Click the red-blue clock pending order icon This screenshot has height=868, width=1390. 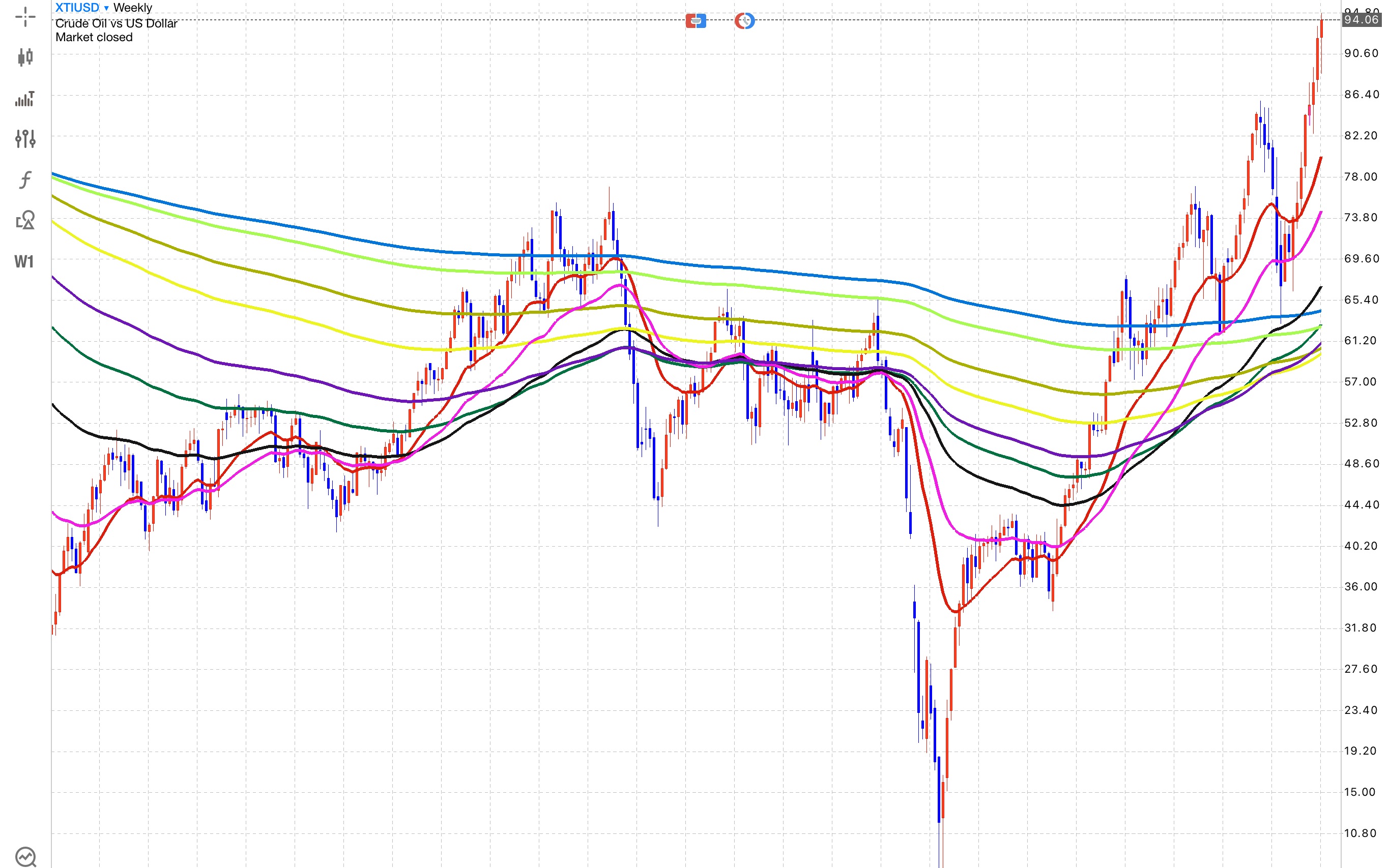coord(744,21)
